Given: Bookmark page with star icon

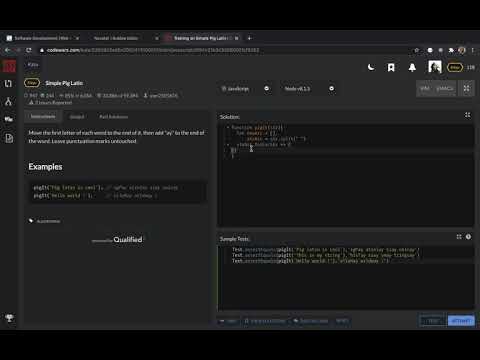Looking at the screenshot, I should point(416,50).
